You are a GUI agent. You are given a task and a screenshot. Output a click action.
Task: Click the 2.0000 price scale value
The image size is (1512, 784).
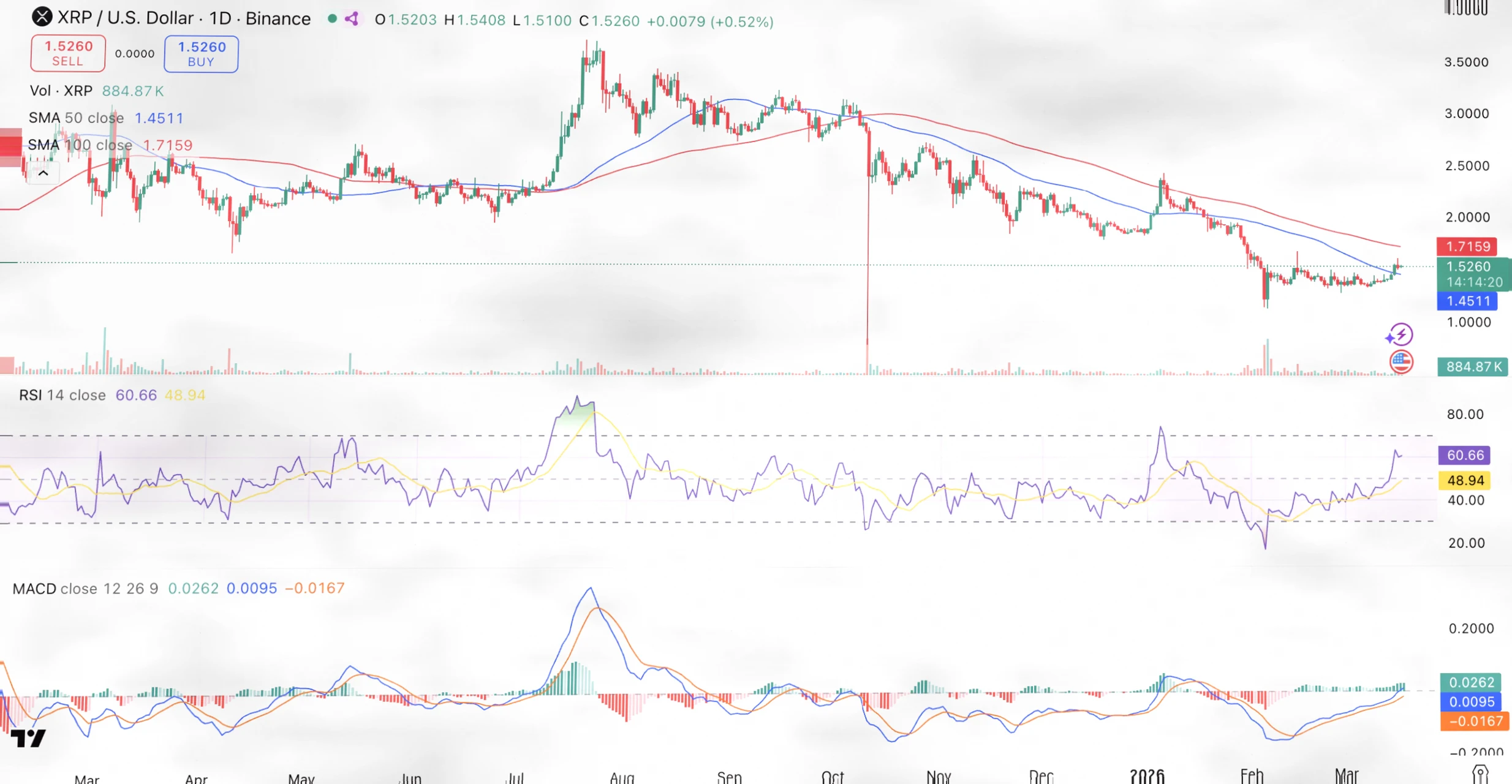click(1467, 217)
